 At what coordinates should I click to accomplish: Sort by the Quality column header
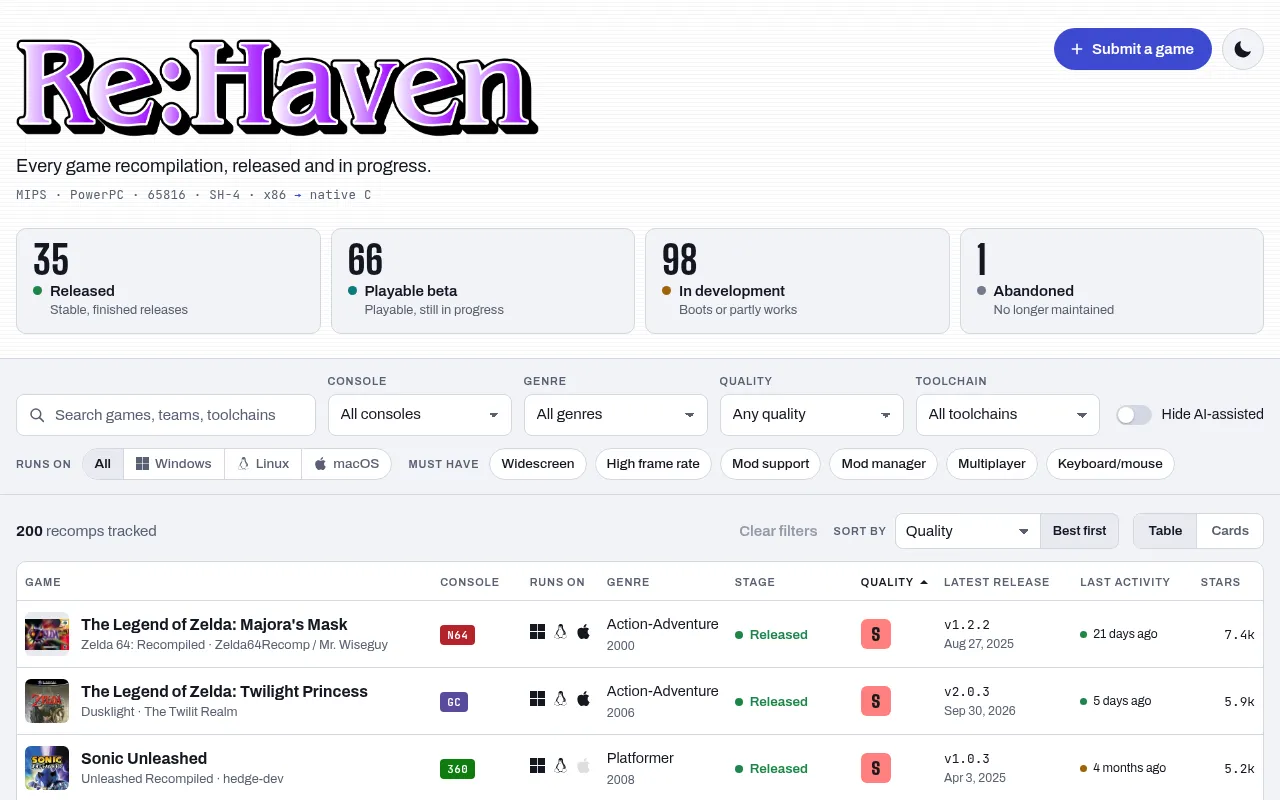click(894, 582)
